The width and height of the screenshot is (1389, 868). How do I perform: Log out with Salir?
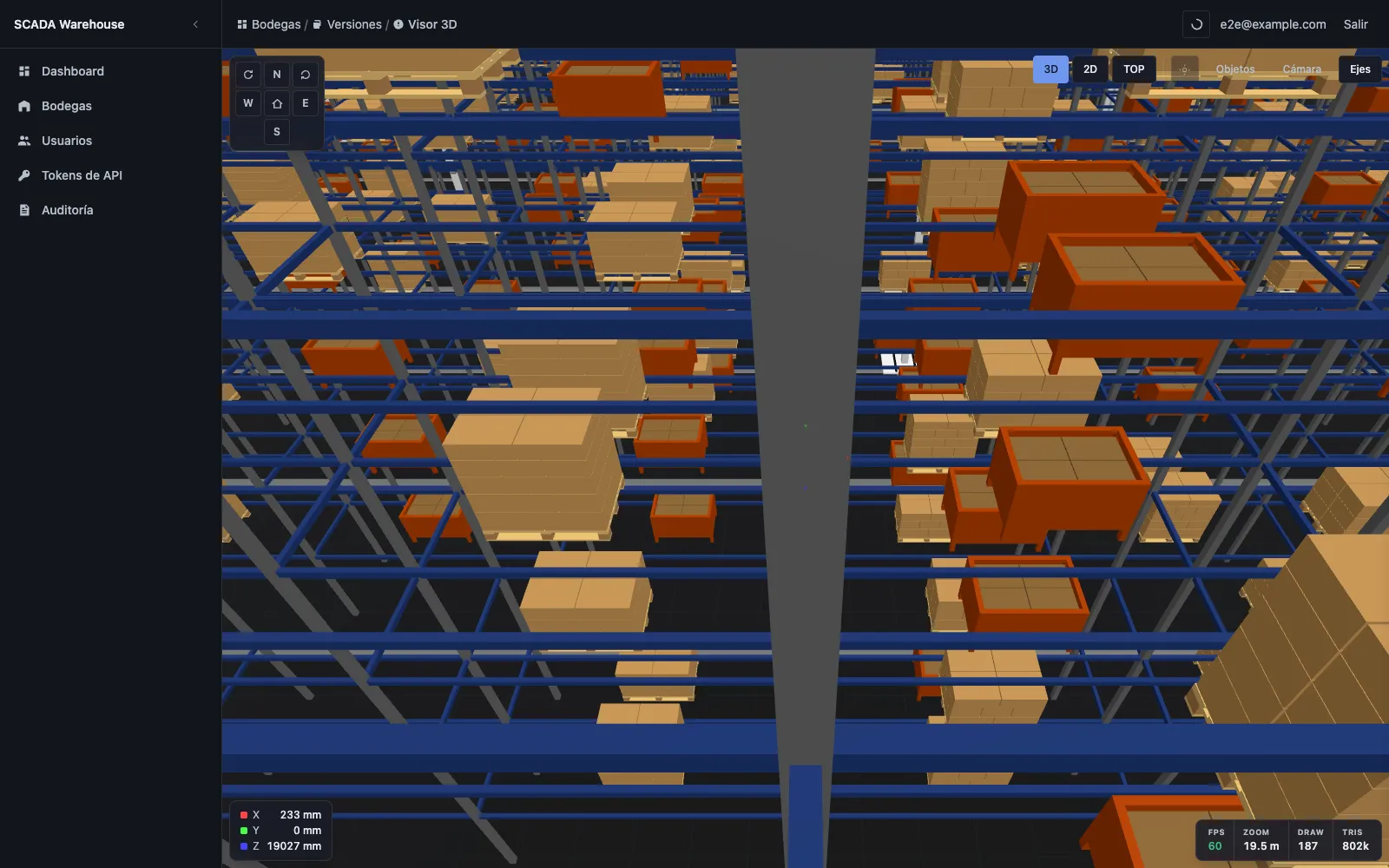1355,24
